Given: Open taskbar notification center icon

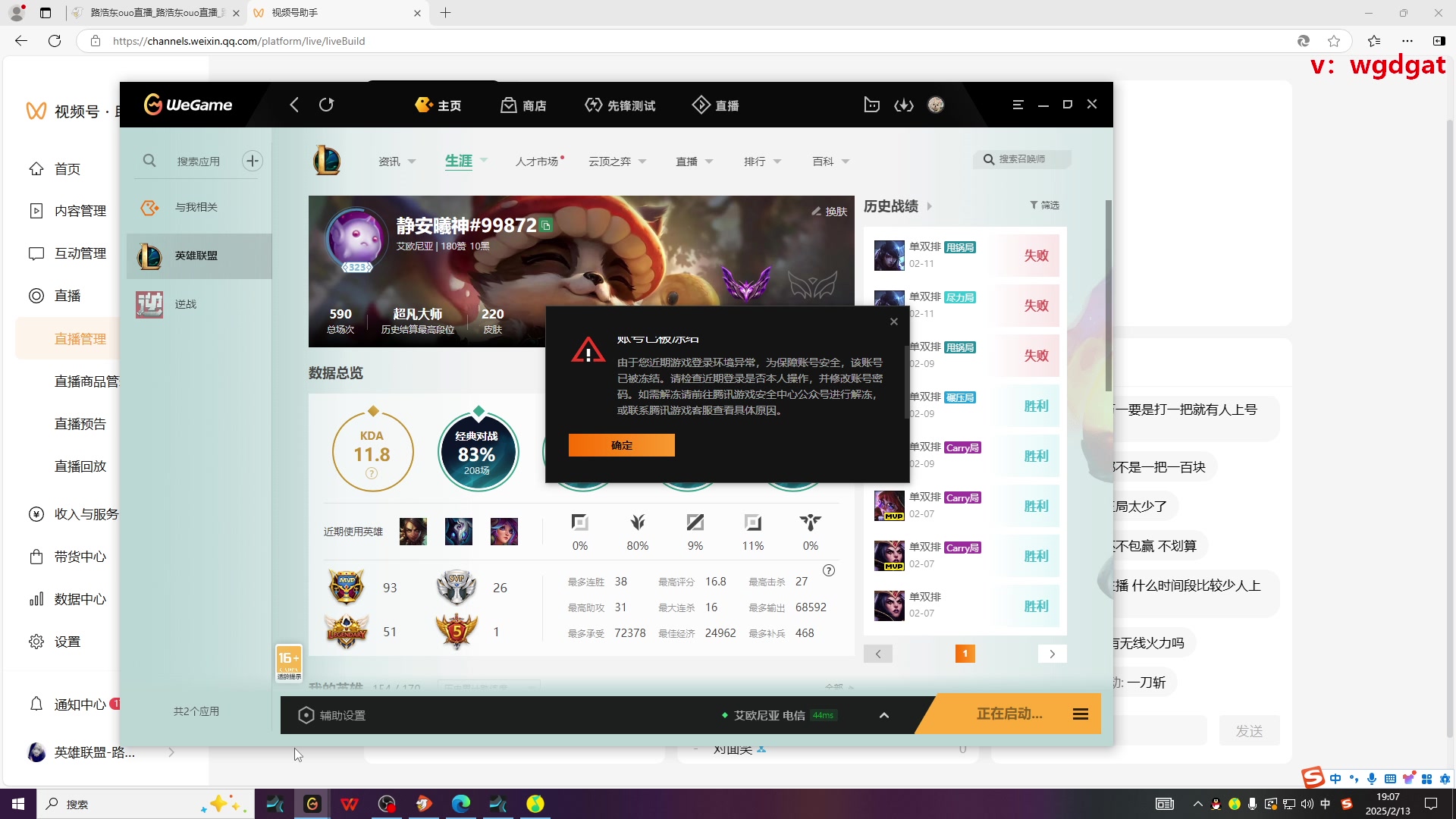Looking at the screenshot, I should point(1431,804).
